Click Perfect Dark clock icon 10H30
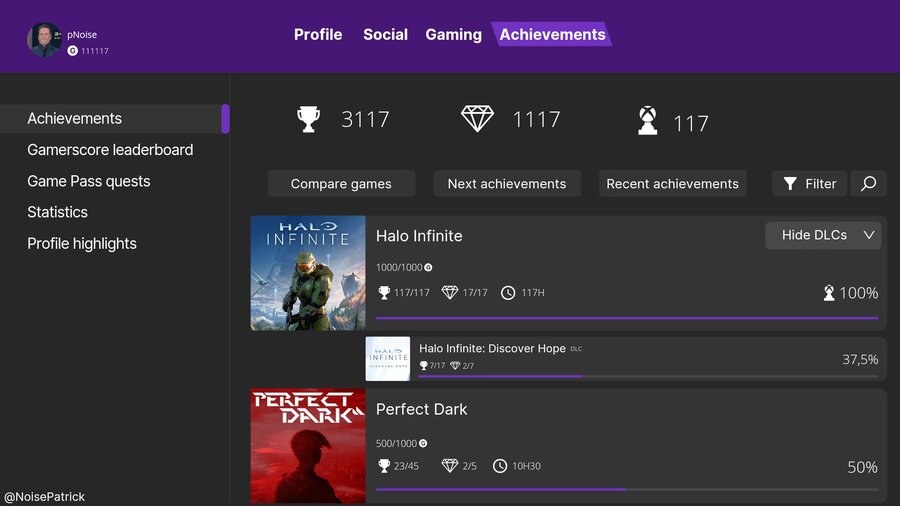900x506 pixels. tap(500, 466)
